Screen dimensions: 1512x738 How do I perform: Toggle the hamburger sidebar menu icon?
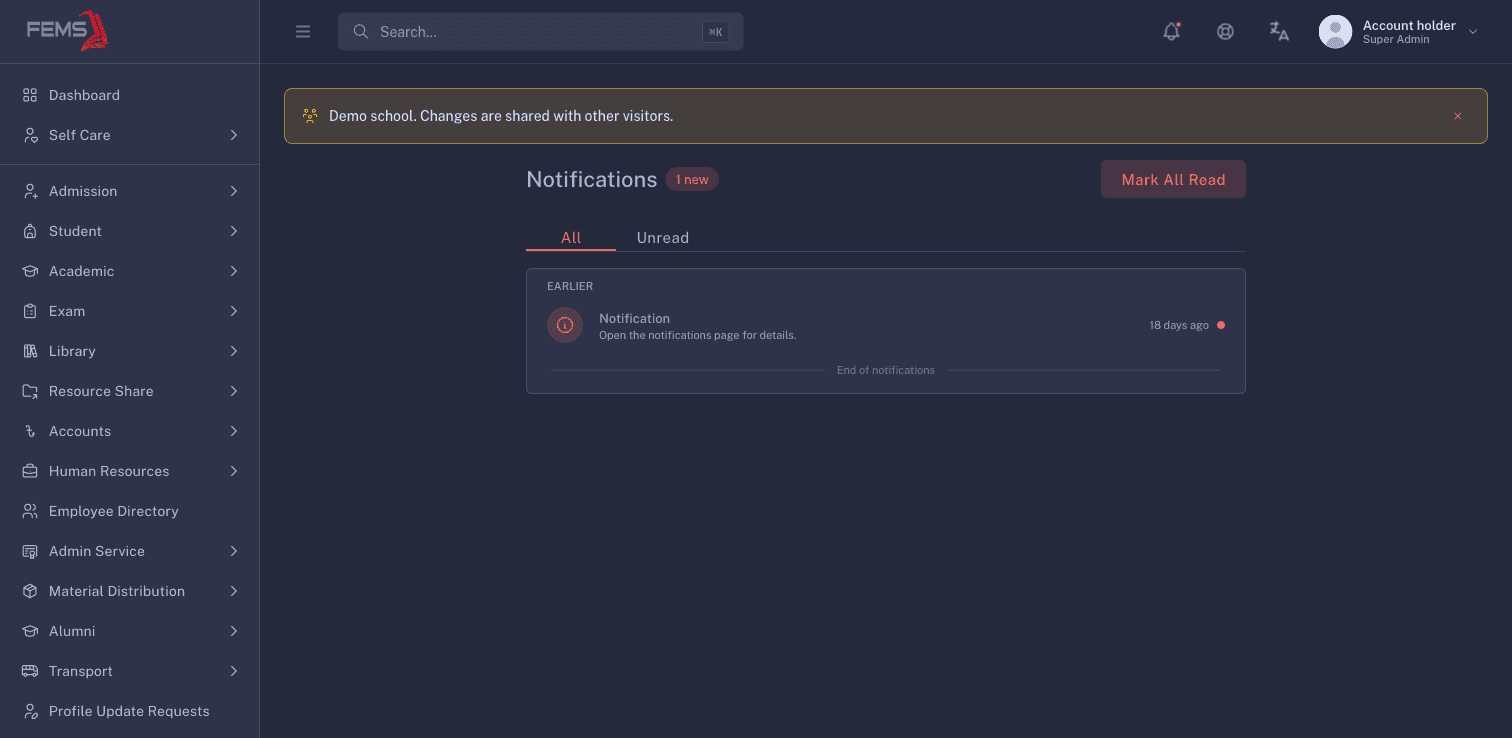pyautogui.click(x=303, y=32)
